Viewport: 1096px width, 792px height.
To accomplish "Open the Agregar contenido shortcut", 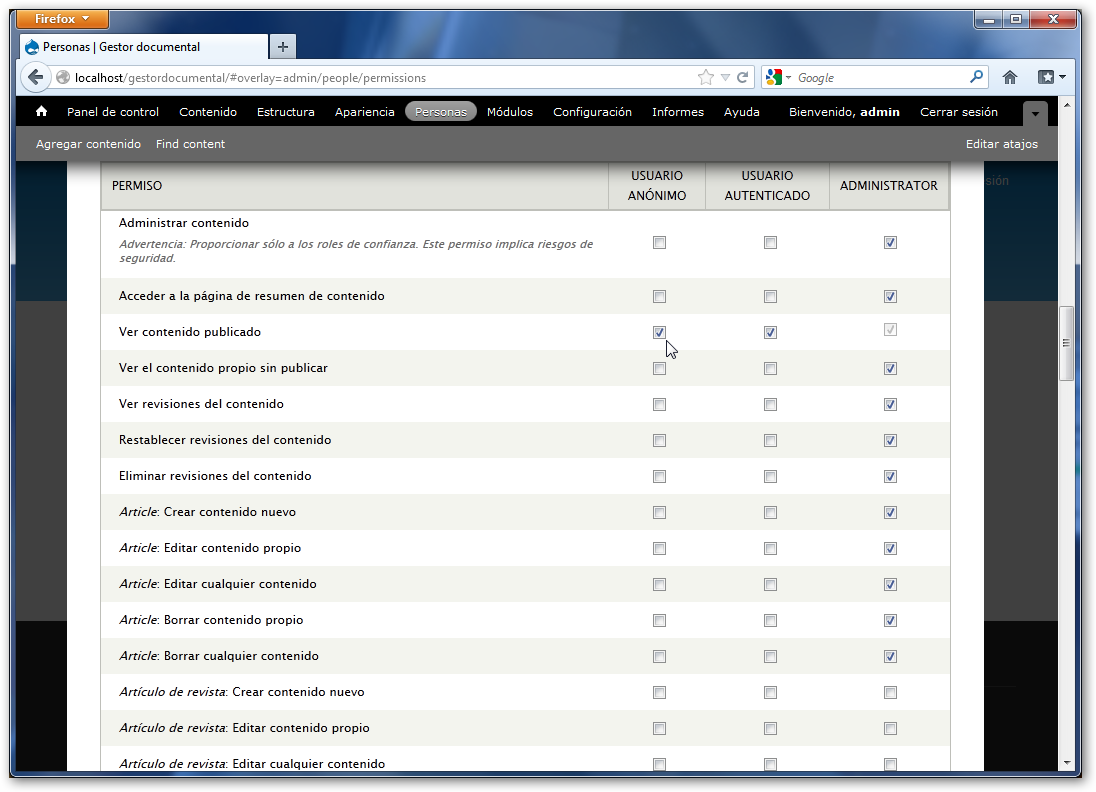I will click(88, 144).
